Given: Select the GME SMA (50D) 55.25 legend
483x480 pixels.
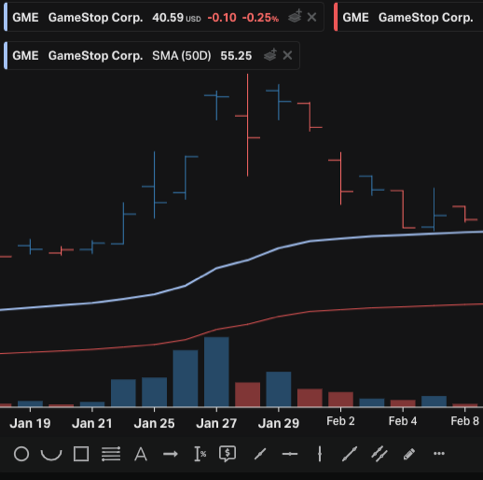Looking at the screenshot, I should [152, 55].
